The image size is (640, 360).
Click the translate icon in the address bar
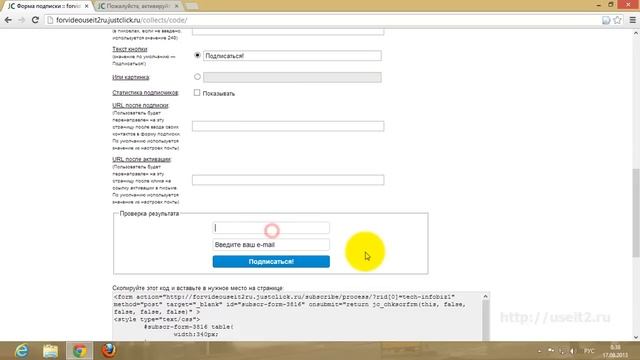pyautogui.click(x=606, y=20)
